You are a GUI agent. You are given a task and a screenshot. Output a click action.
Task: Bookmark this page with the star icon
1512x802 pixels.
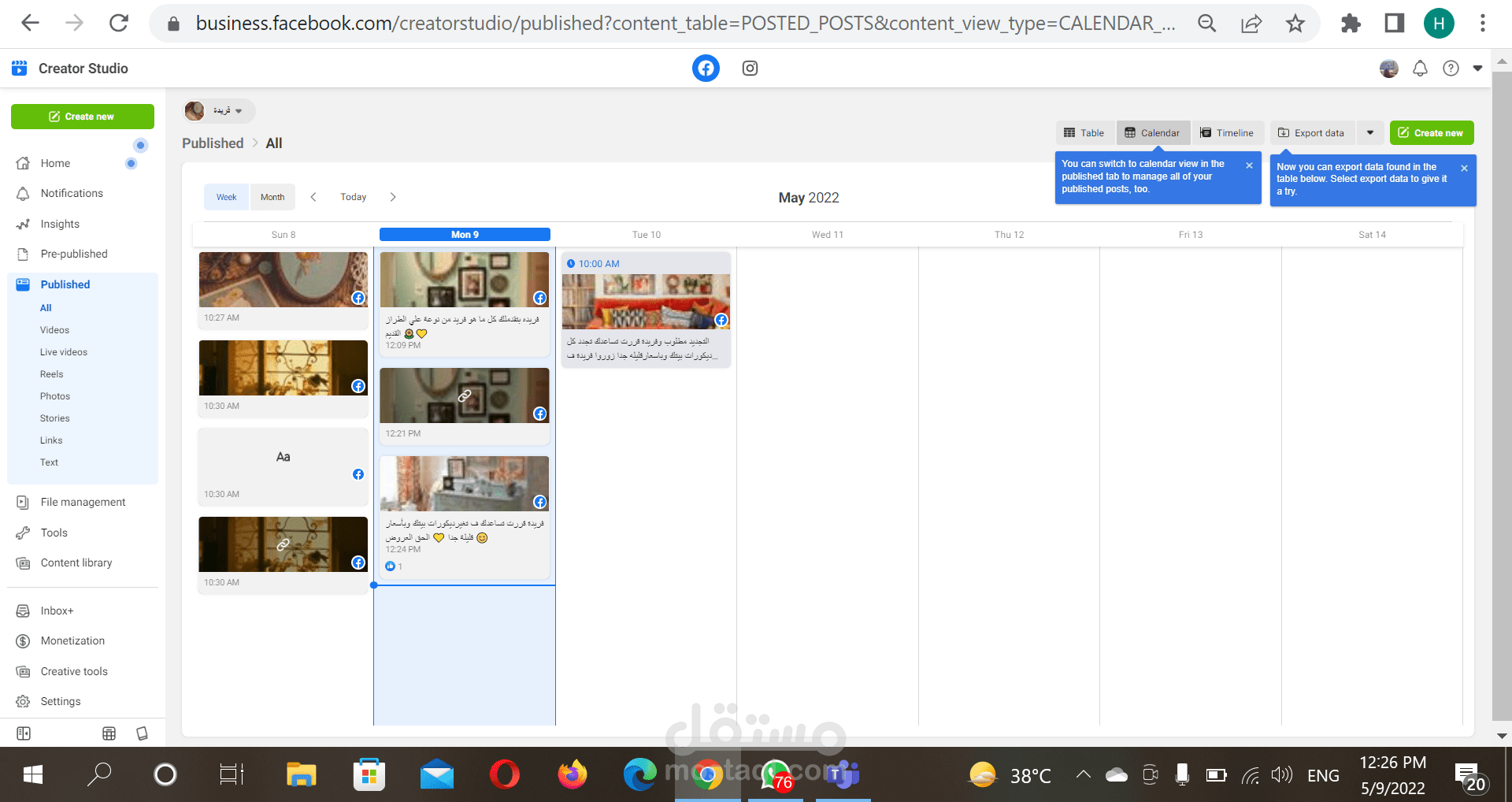tap(1295, 24)
